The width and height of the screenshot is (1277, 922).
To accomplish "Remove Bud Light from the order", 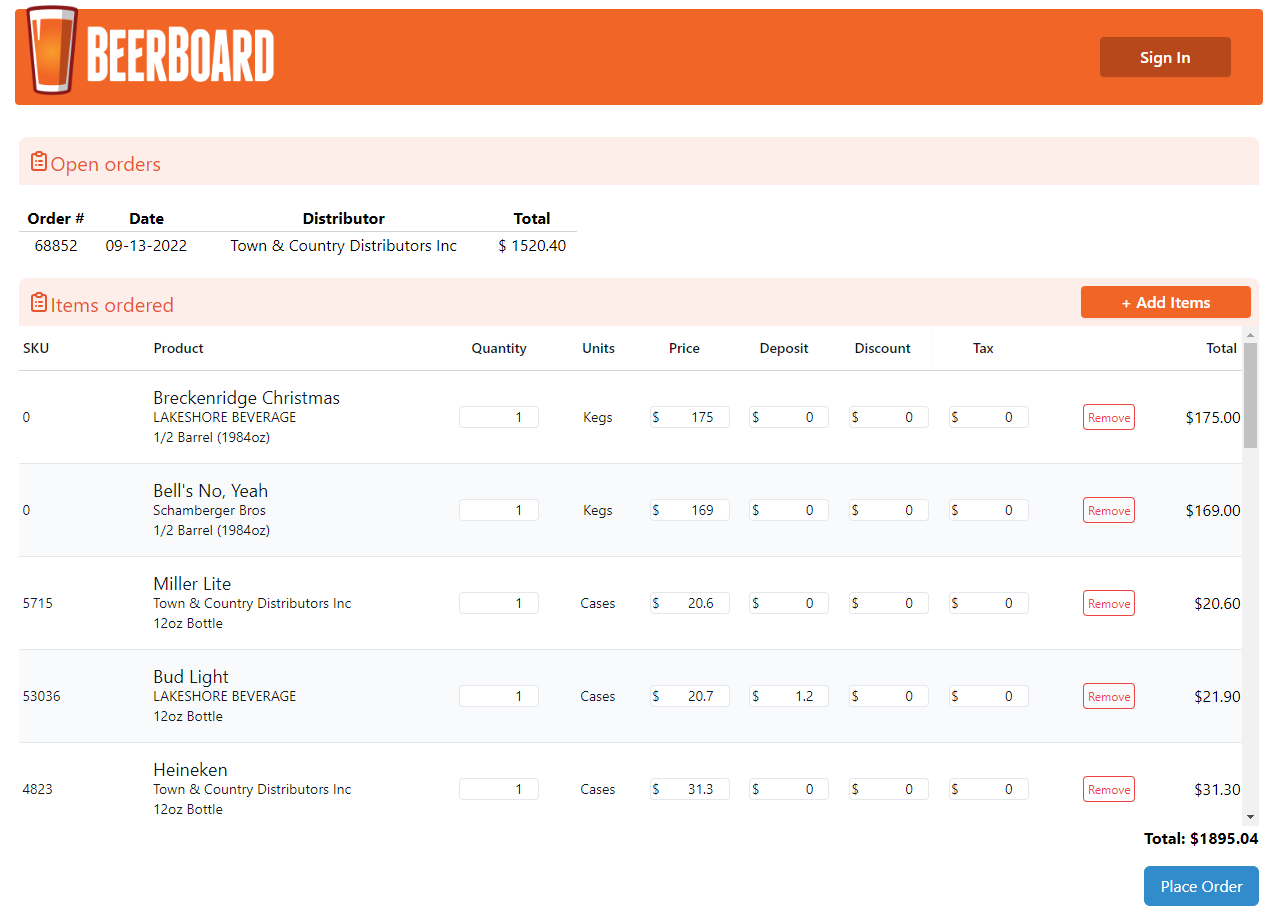I will click(x=1108, y=696).
